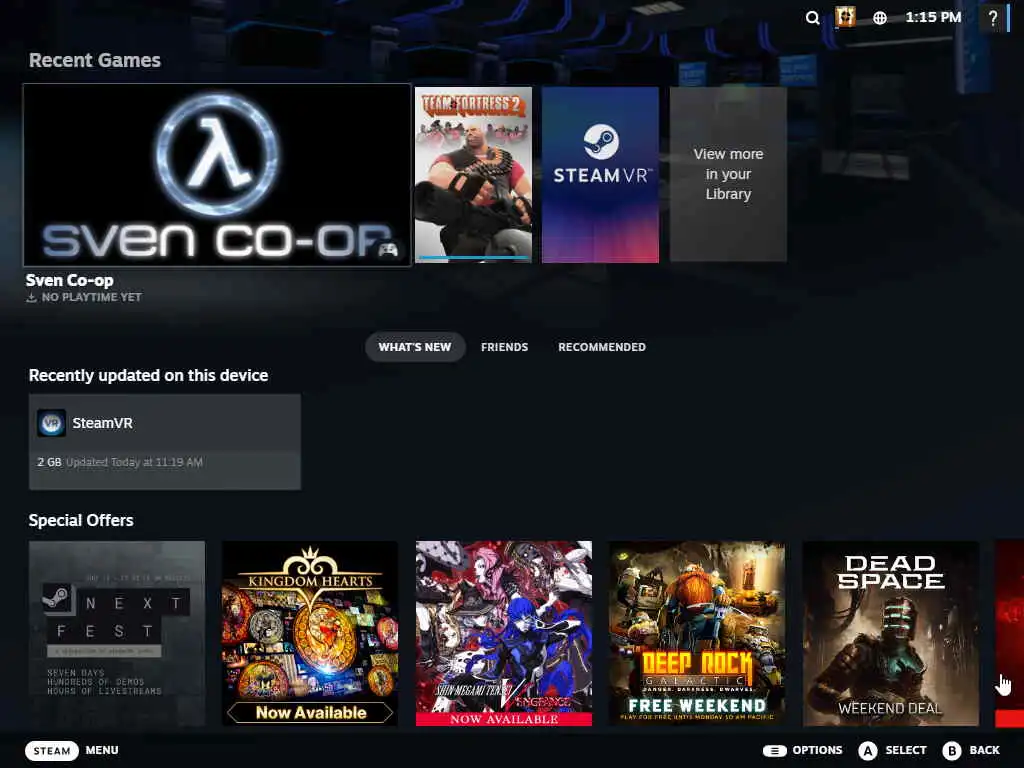Switch to the Recommended tab
Viewport: 1024px width, 768px height.
click(601, 347)
